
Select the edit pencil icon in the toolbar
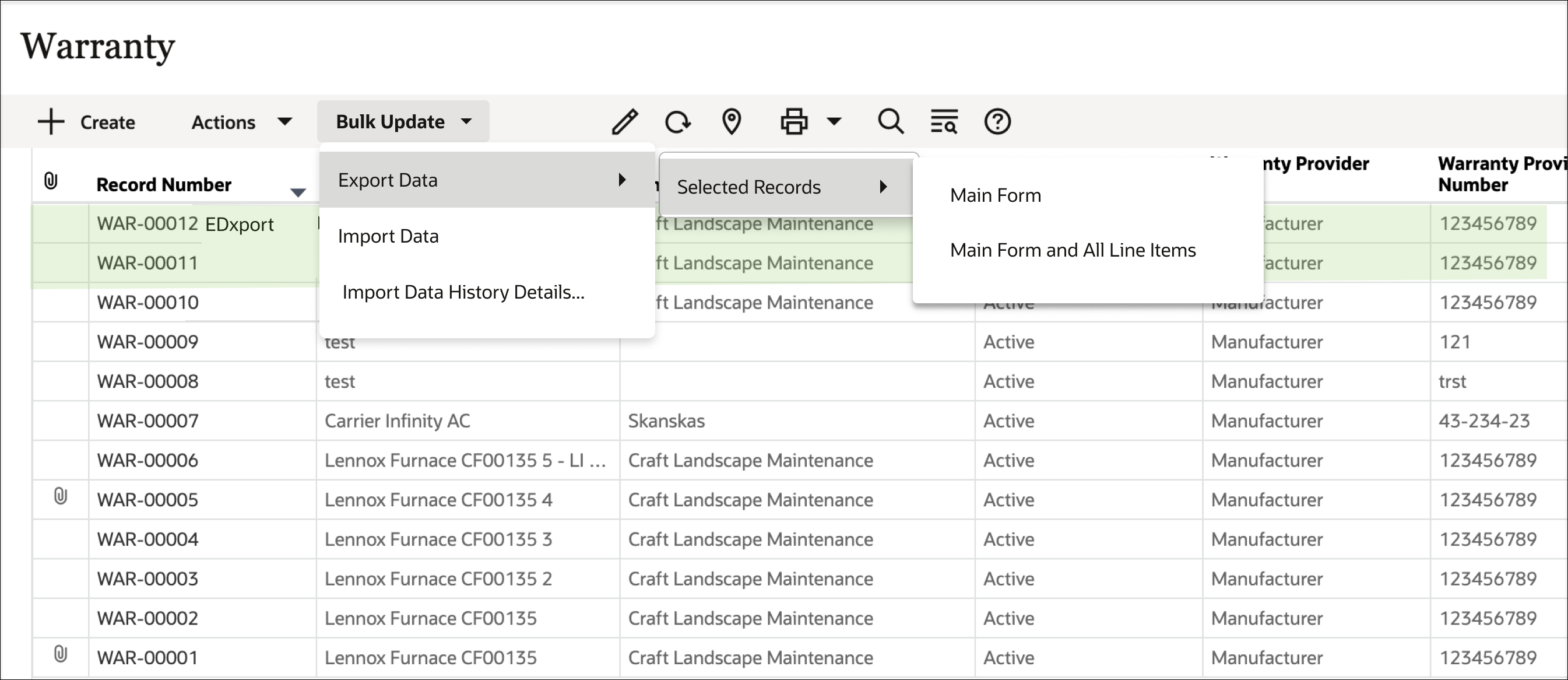tap(624, 121)
